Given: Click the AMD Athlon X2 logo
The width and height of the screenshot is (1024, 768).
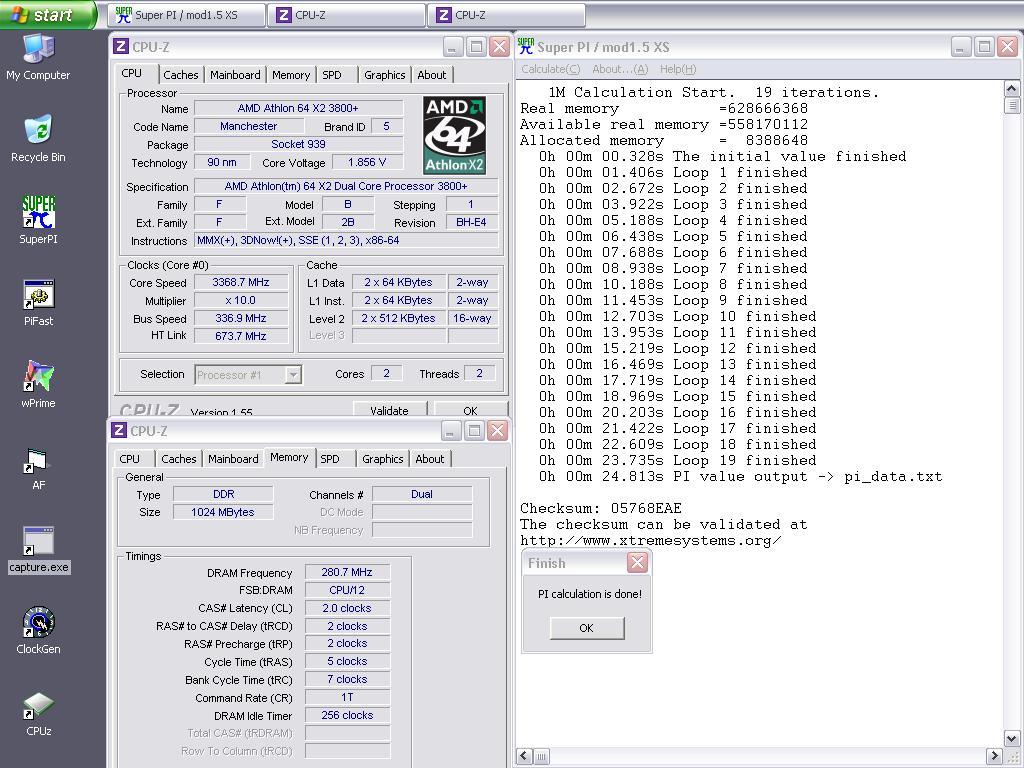Looking at the screenshot, I should coord(454,135).
